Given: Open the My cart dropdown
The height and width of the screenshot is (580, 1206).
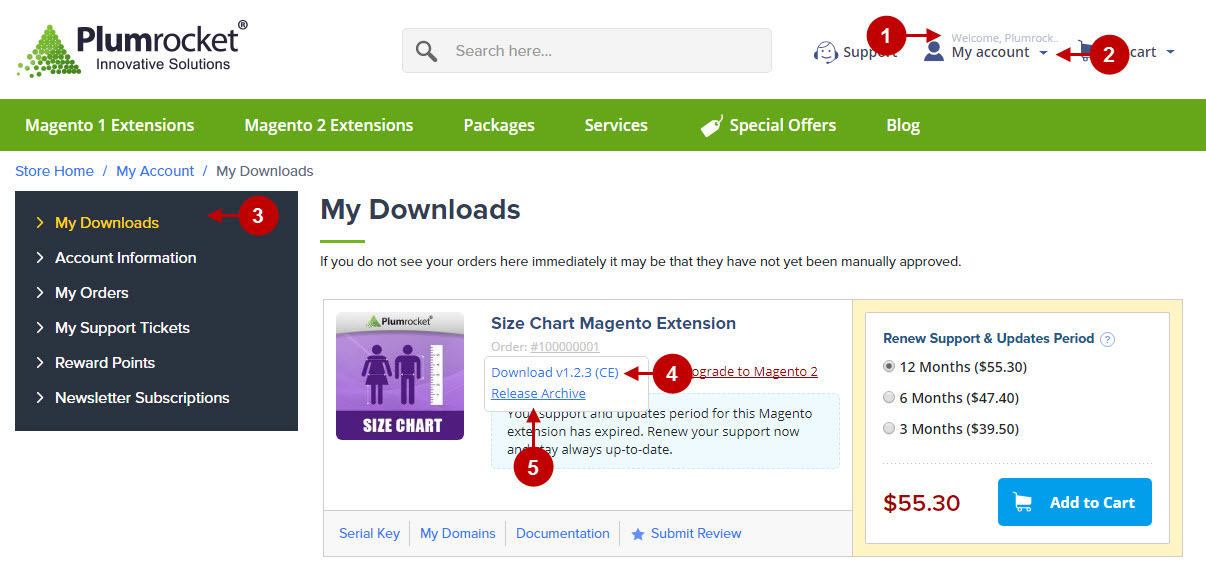Looking at the screenshot, I should point(1172,52).
